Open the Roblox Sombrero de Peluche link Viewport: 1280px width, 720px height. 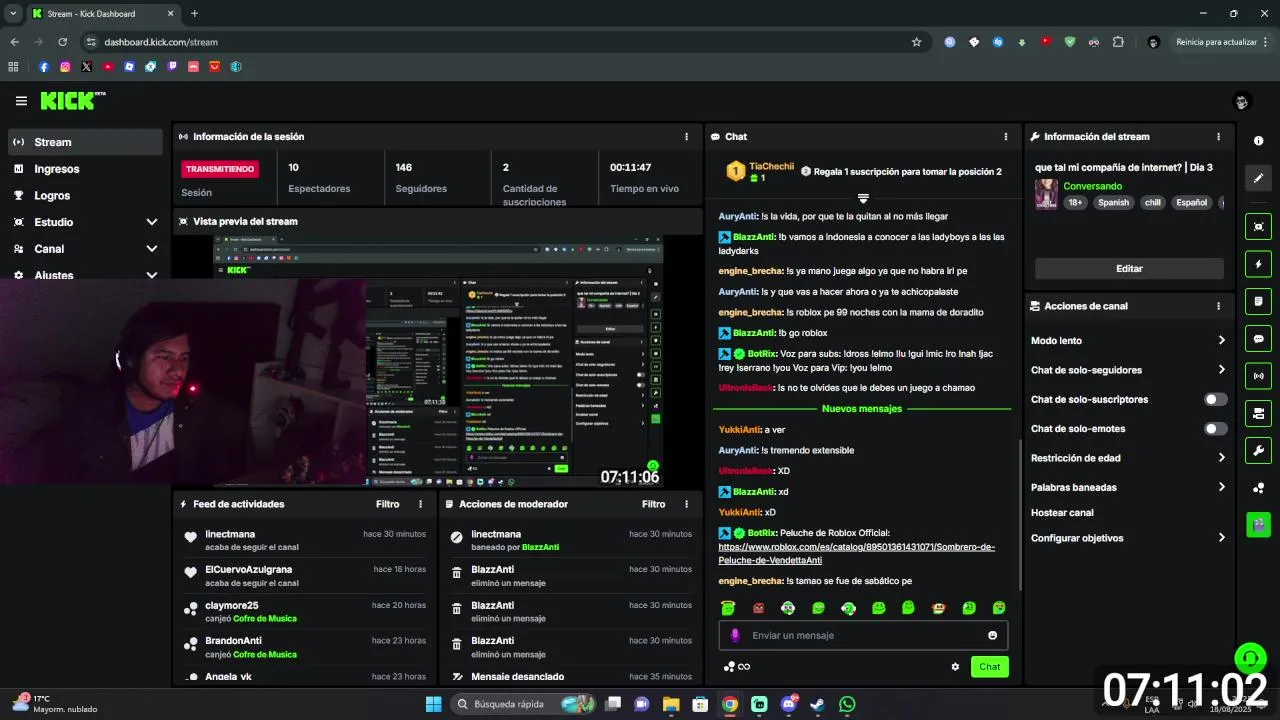tap(856, 554)
